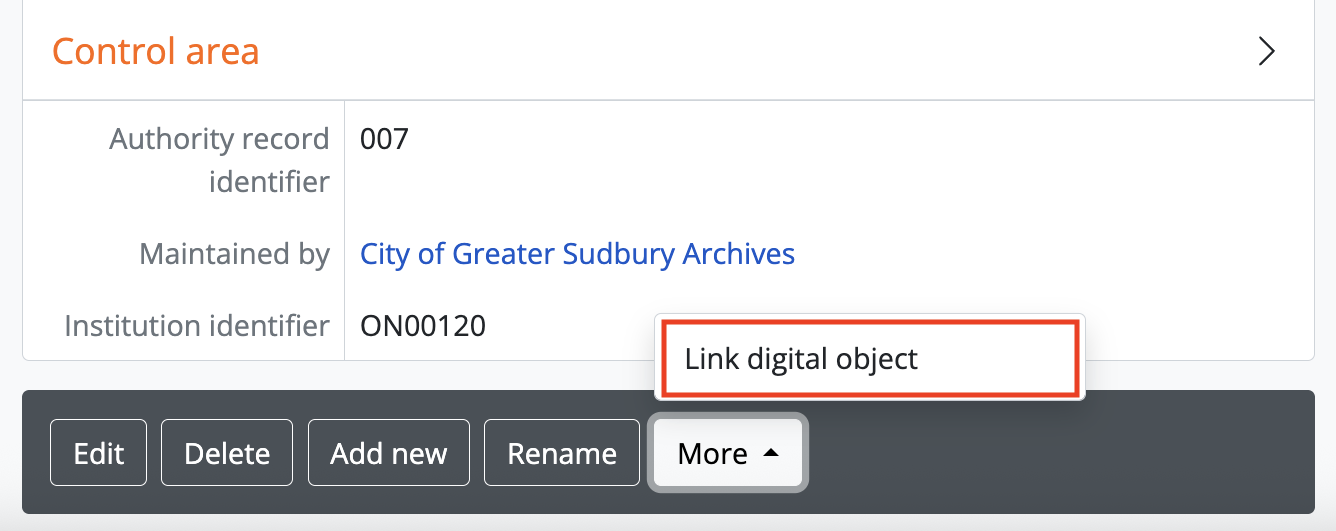Image resolution: width=1336 pixels, height=531 pixels.
Task: Open City of Greater Sudbury Archives link
Action: [x=577, y=254]
